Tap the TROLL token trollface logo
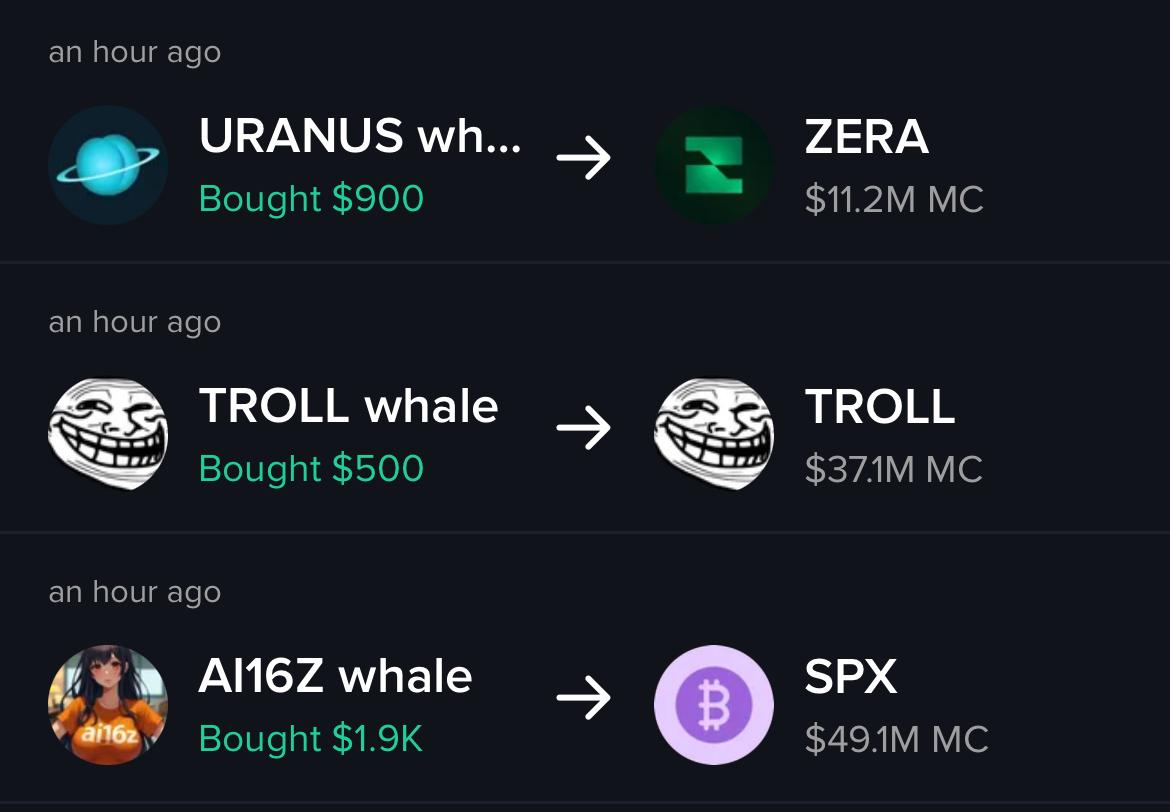Viewport: 1170px width, 812px height. (x=714, y=434)
